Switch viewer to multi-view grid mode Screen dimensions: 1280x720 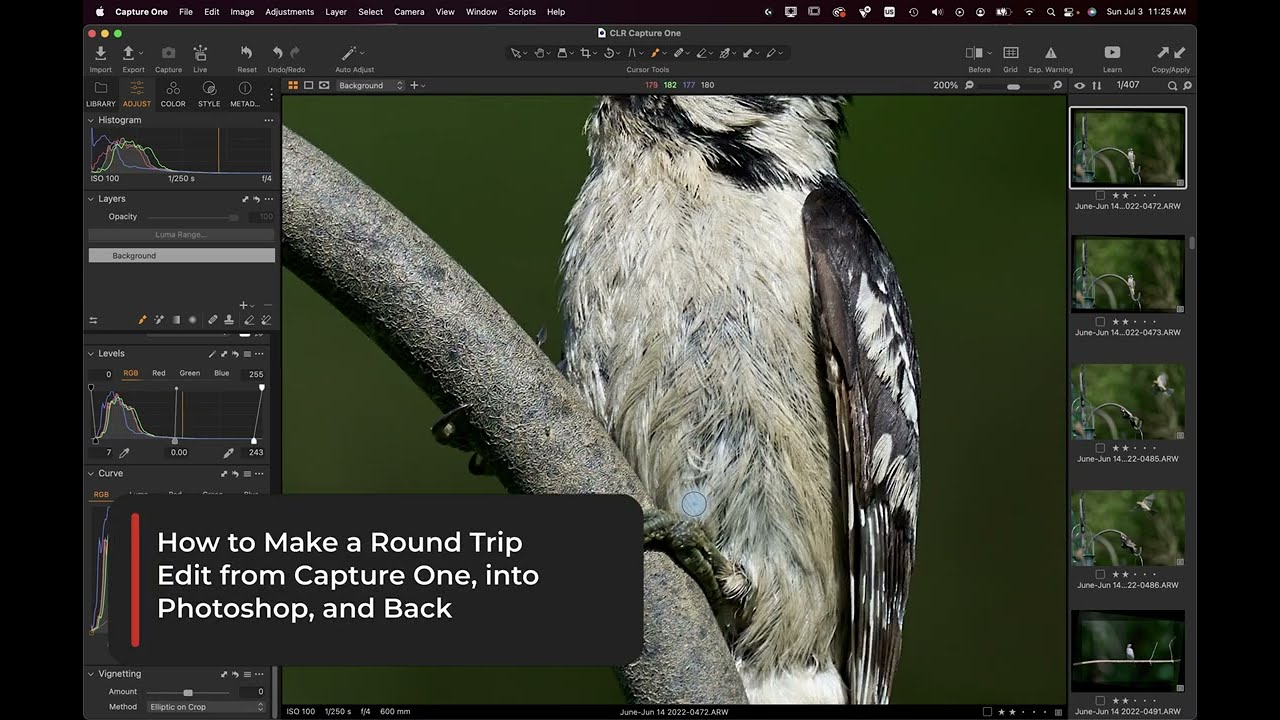(293, 86)
